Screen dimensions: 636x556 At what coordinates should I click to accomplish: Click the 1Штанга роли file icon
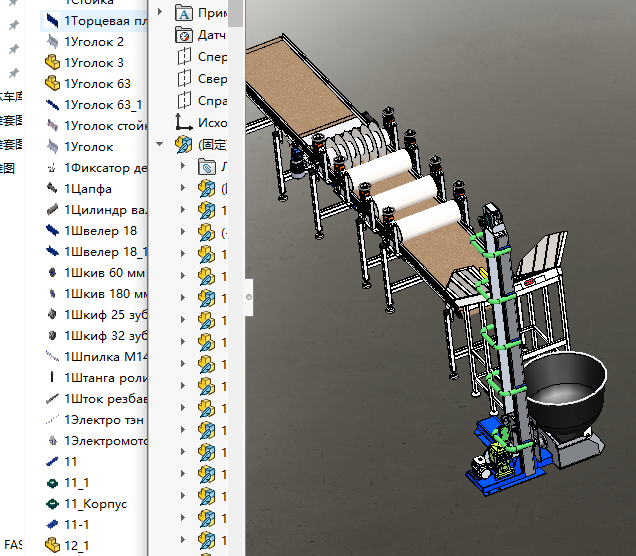(52, 378)
